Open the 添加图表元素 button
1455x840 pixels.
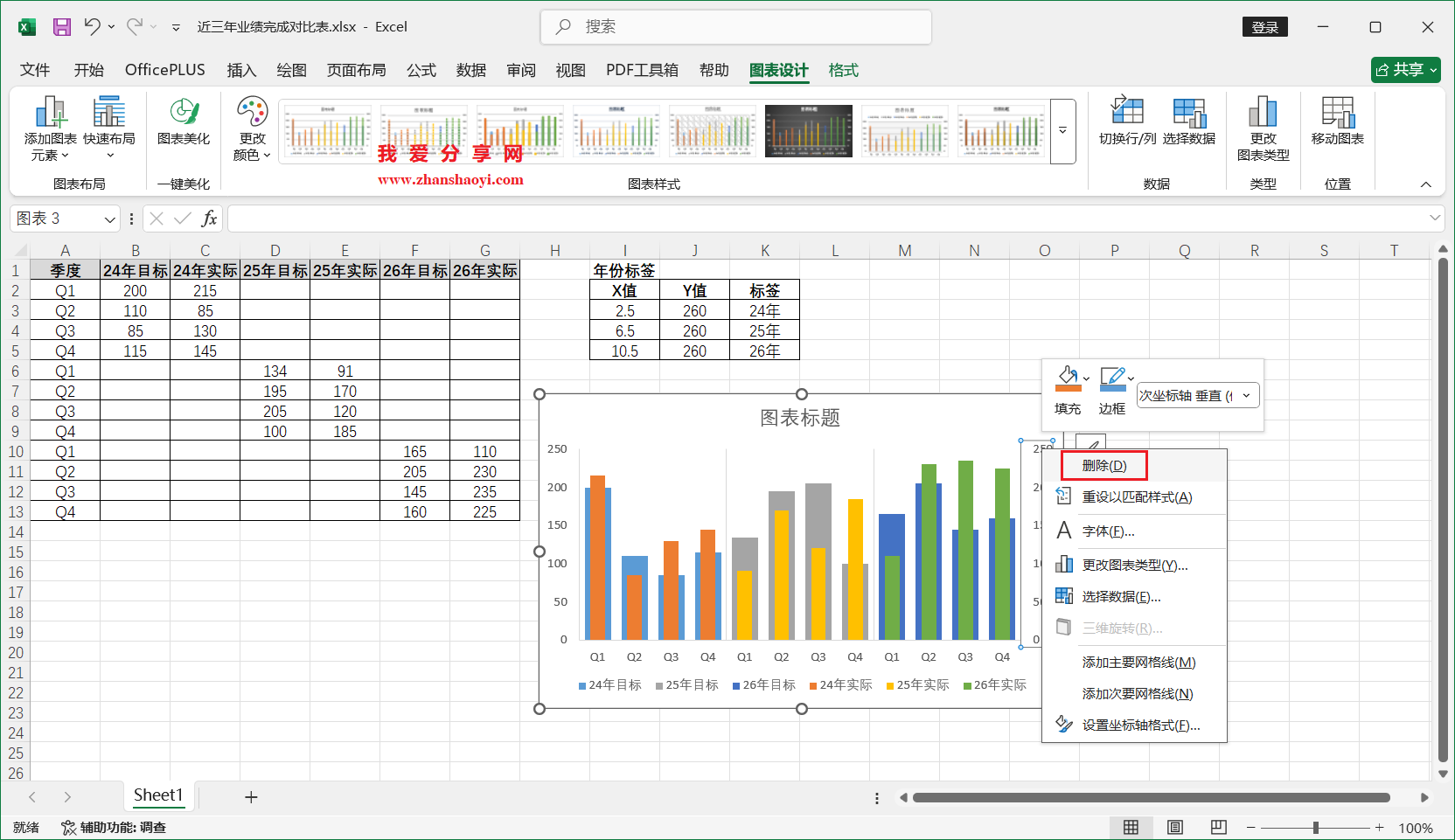pyautogui.click(x=50, y=128)
